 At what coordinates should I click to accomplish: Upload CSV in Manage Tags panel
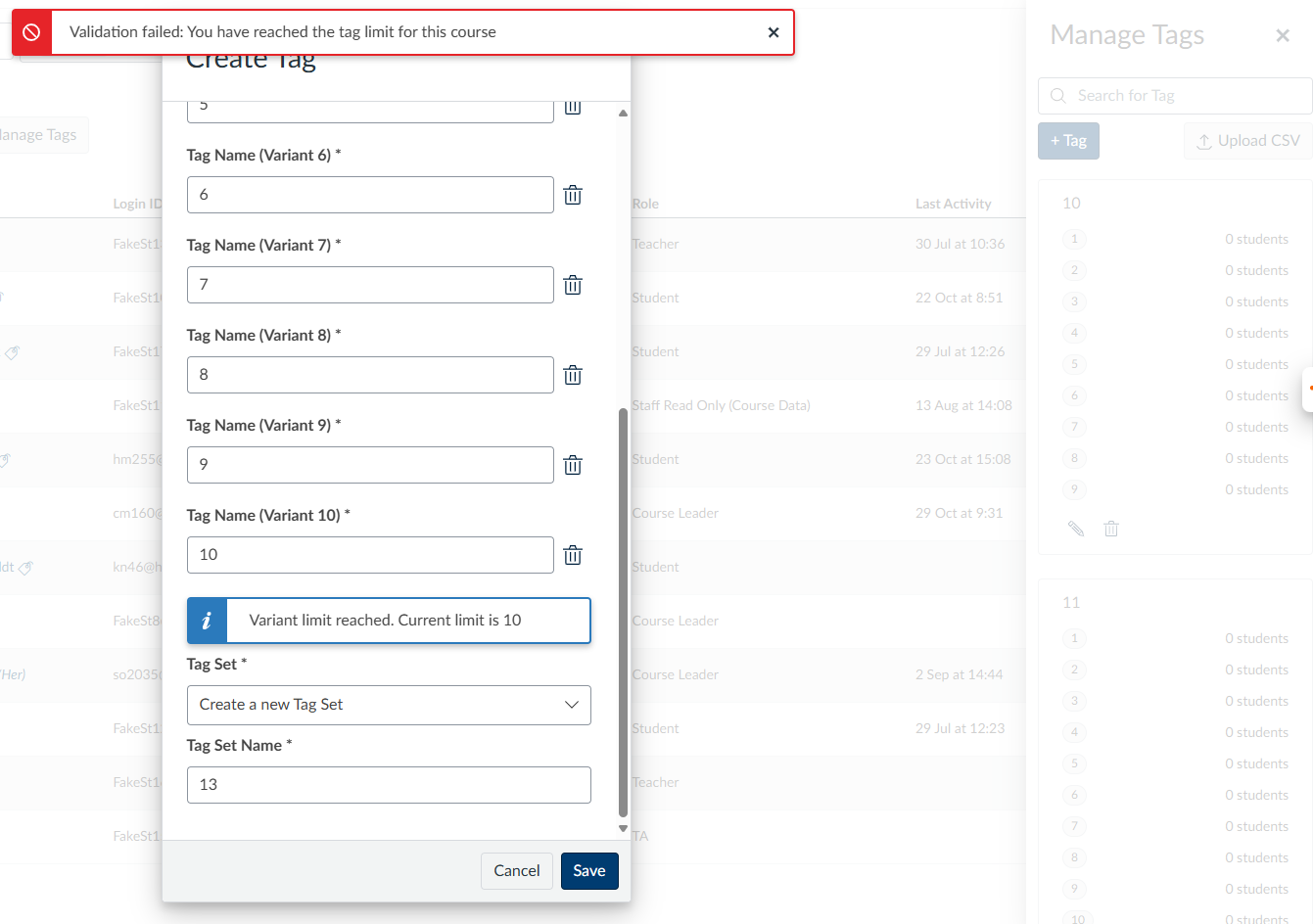(1248, 141)
